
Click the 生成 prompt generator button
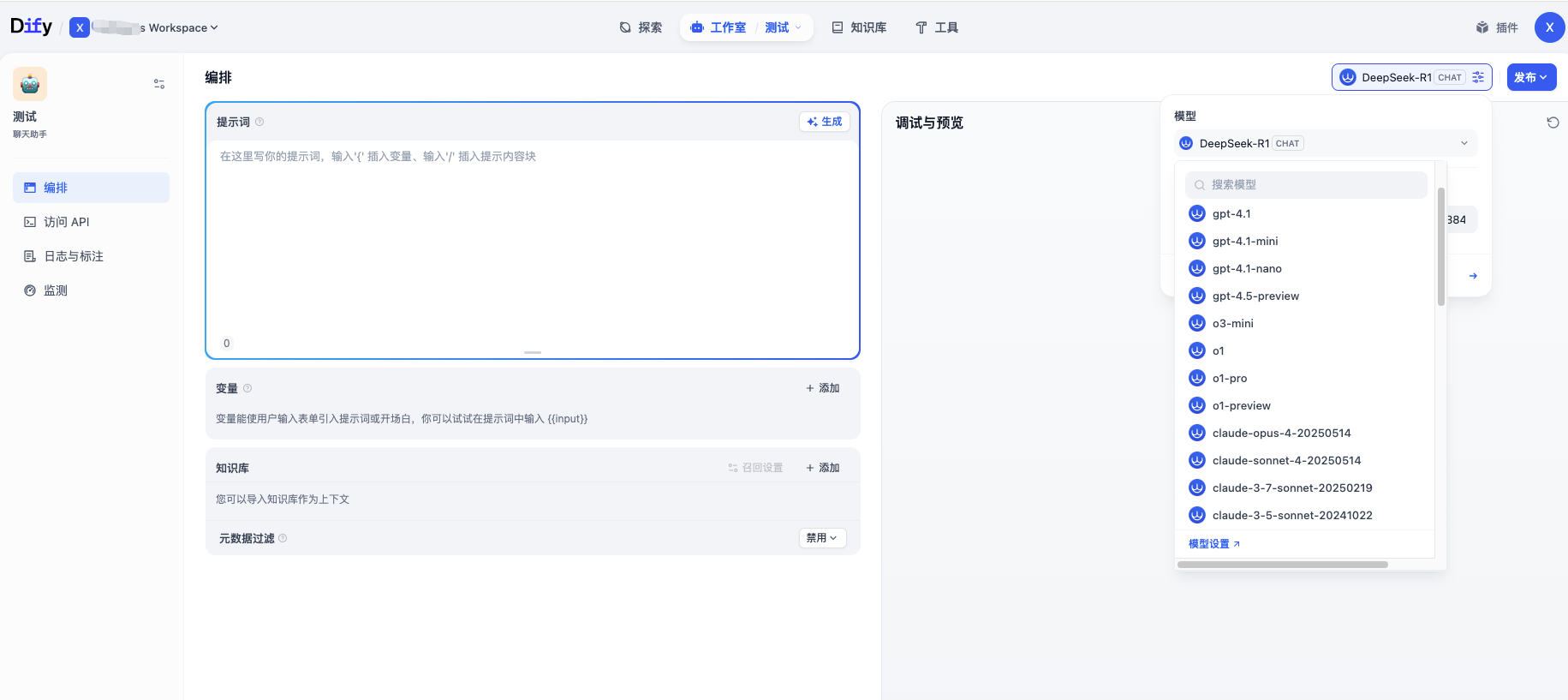(825, 122)
